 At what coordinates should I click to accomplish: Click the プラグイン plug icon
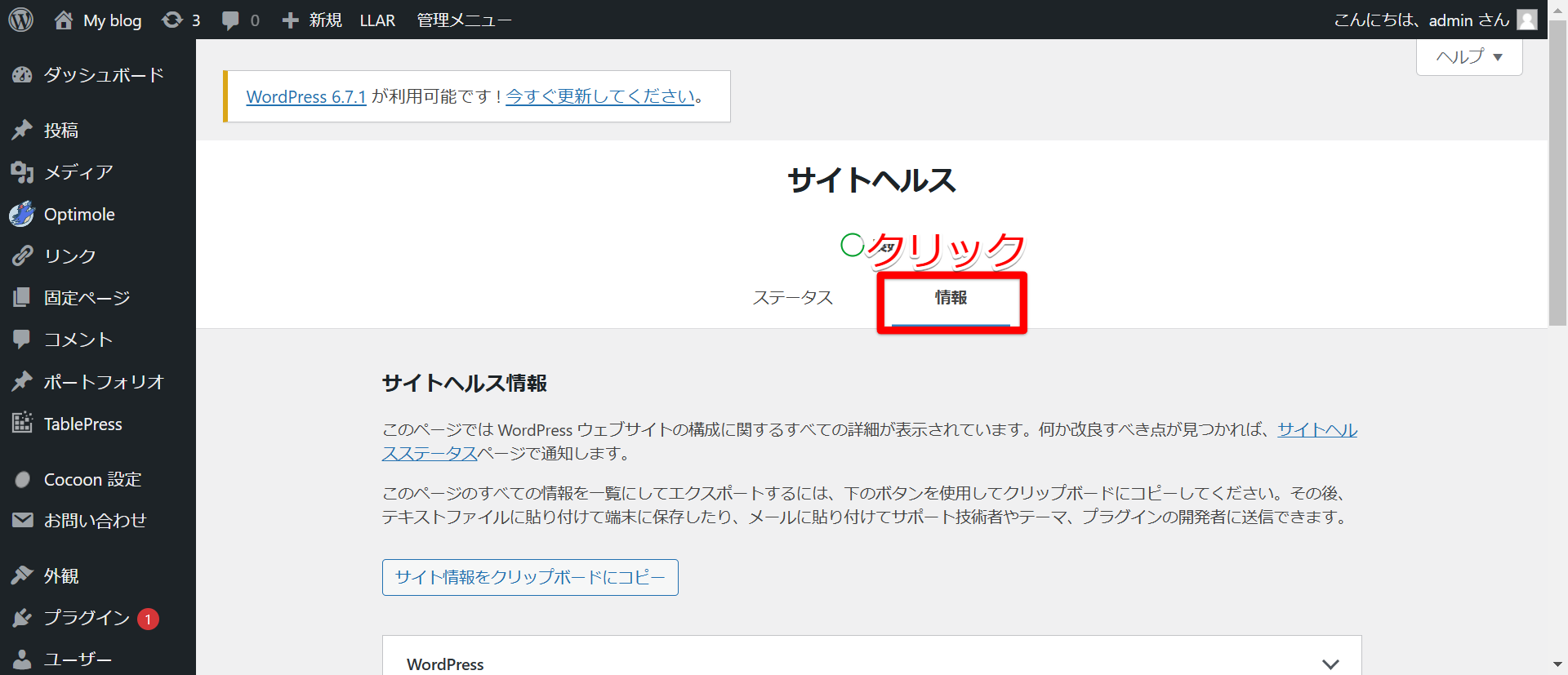pyautogui.click(x=22, y=618)
